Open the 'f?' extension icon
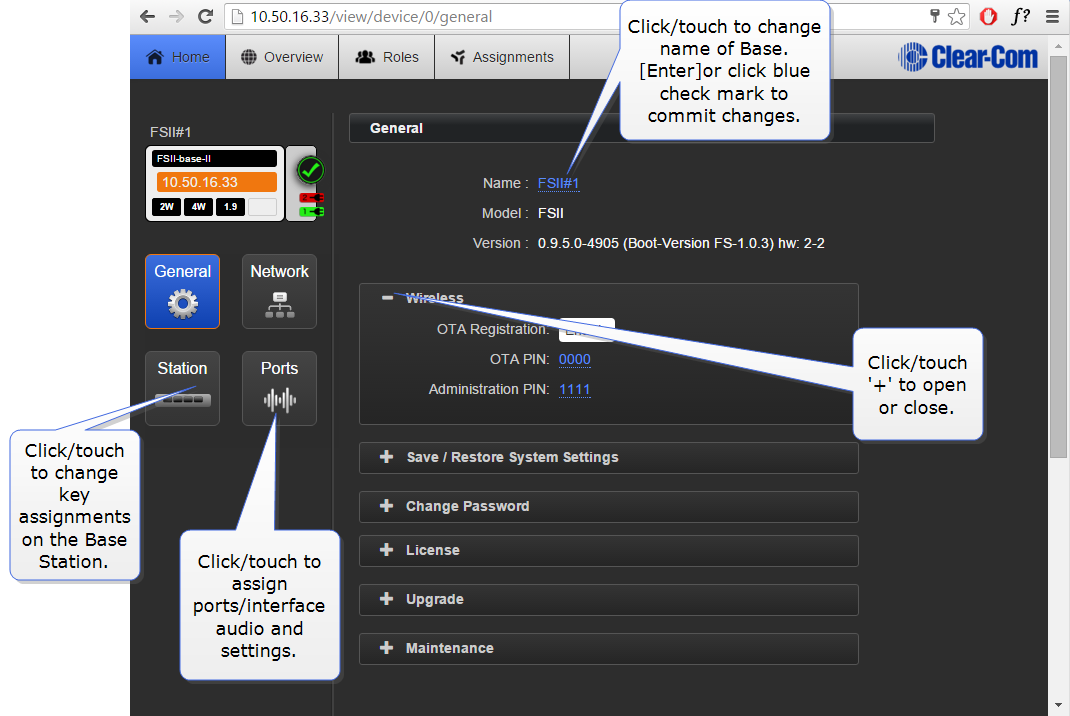Screen dimensions: 1070x716 pos(1021,16)
